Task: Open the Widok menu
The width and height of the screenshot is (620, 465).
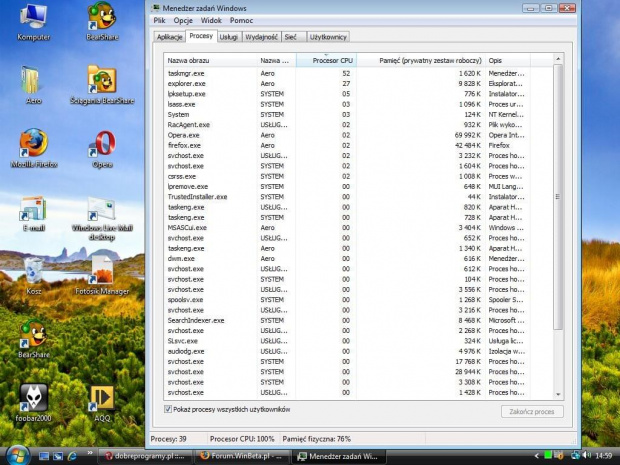Action: click(211, 21)
